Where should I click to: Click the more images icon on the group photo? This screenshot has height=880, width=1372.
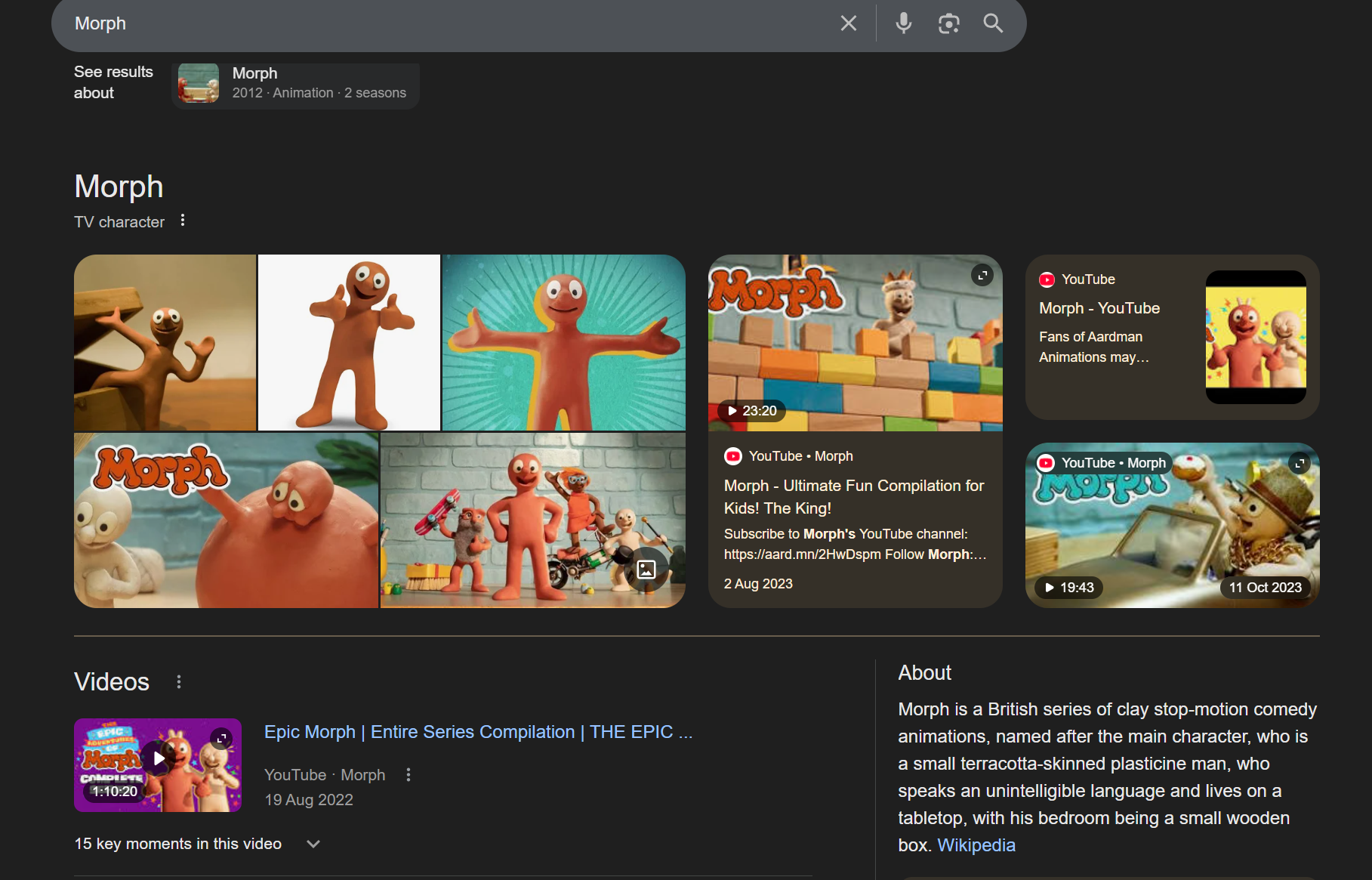[646, 569]
